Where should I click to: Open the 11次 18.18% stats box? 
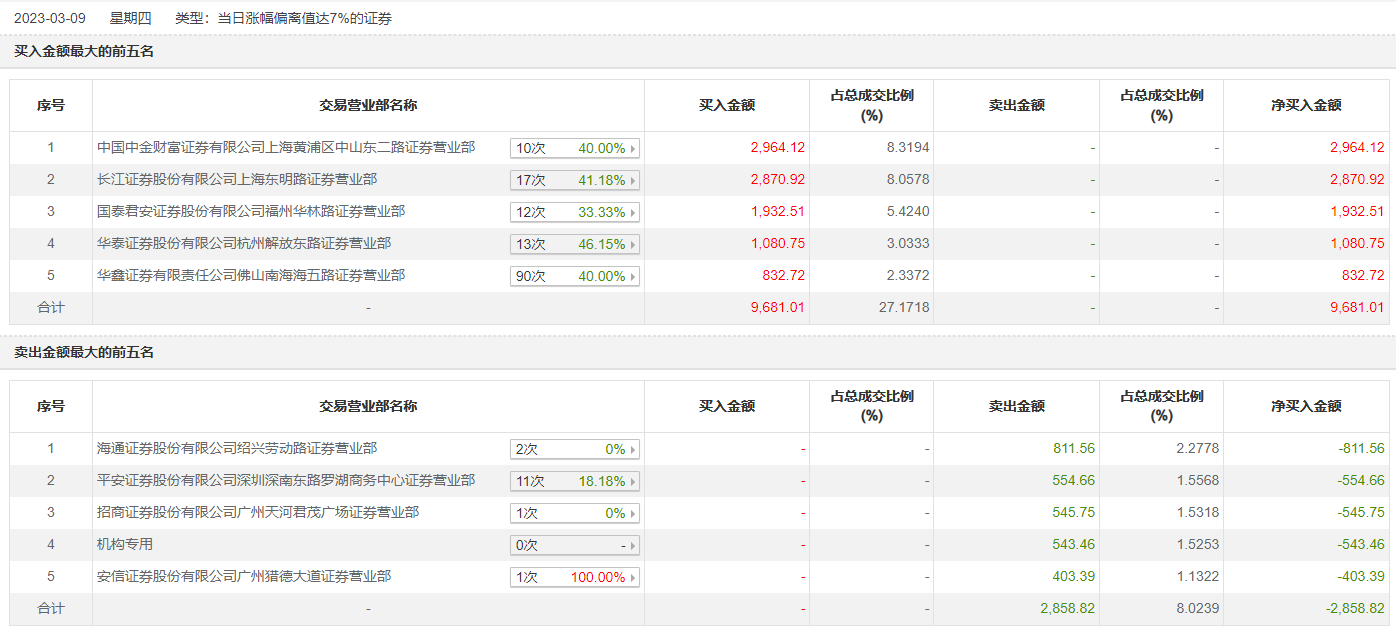pyautogui.click(x=574, y=482)
